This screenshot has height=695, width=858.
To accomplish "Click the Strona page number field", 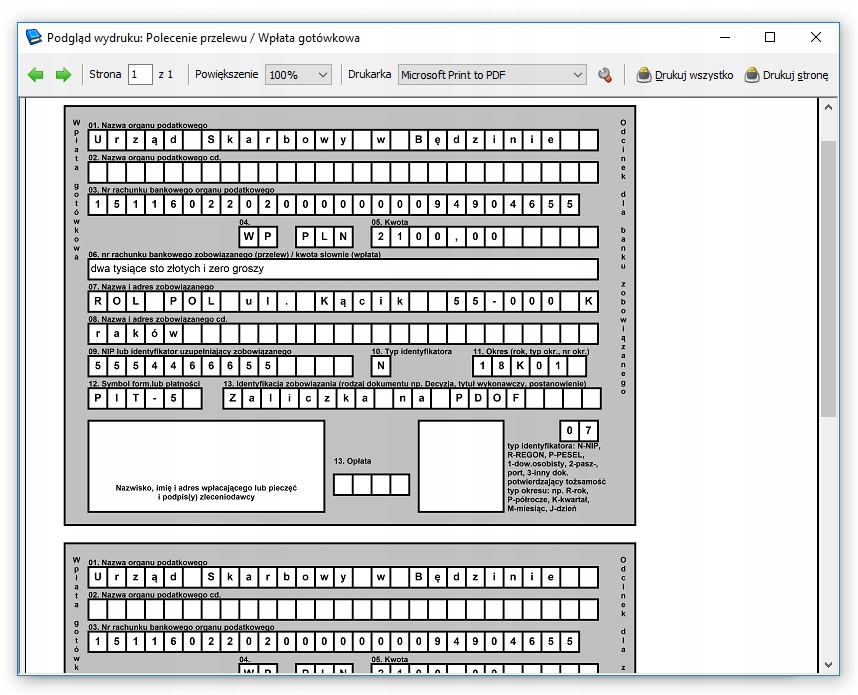I will tap(140, 75).
